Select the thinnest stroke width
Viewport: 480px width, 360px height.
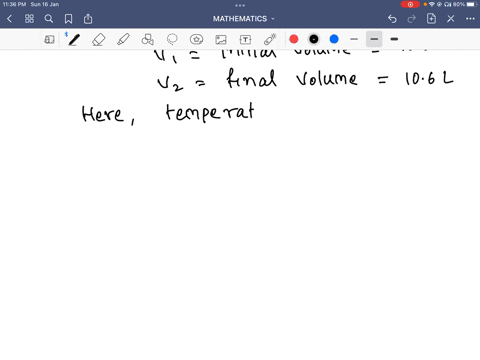354,39
